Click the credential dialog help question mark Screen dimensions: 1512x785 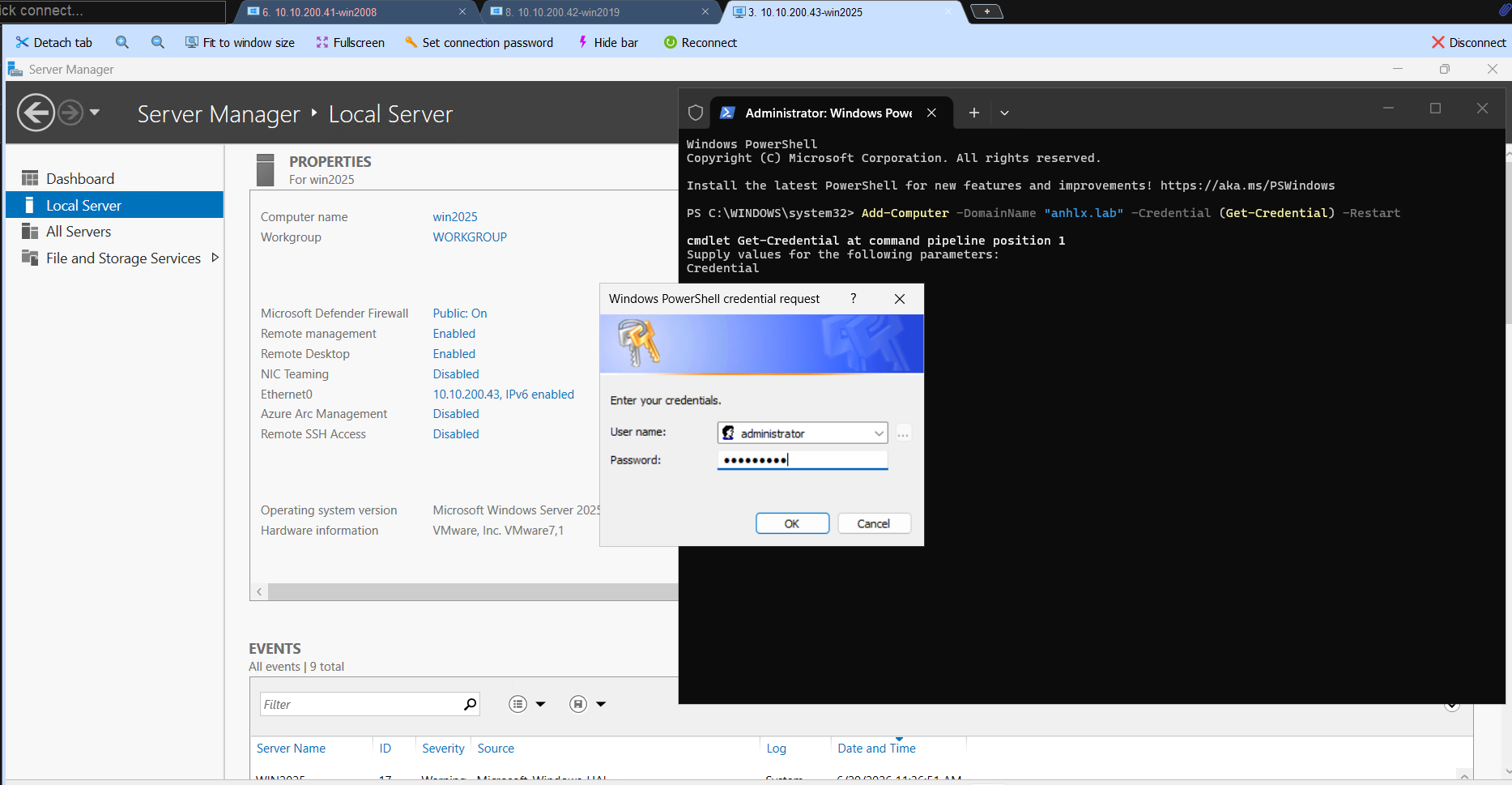pyautogui.click(x=853, y=299)
